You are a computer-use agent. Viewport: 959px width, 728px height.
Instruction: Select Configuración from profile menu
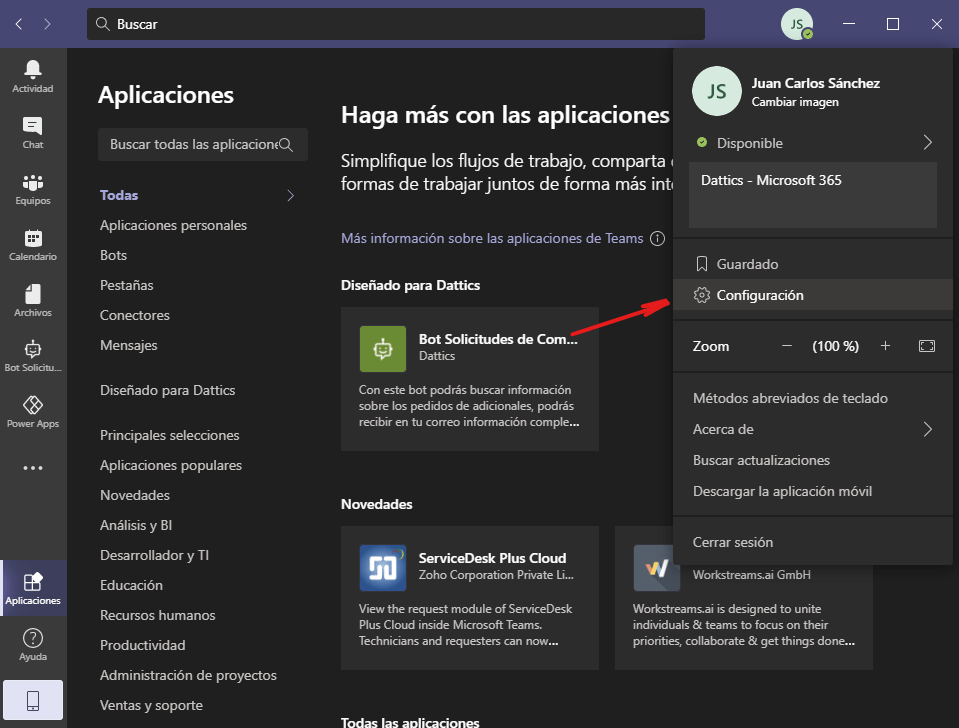759,295
